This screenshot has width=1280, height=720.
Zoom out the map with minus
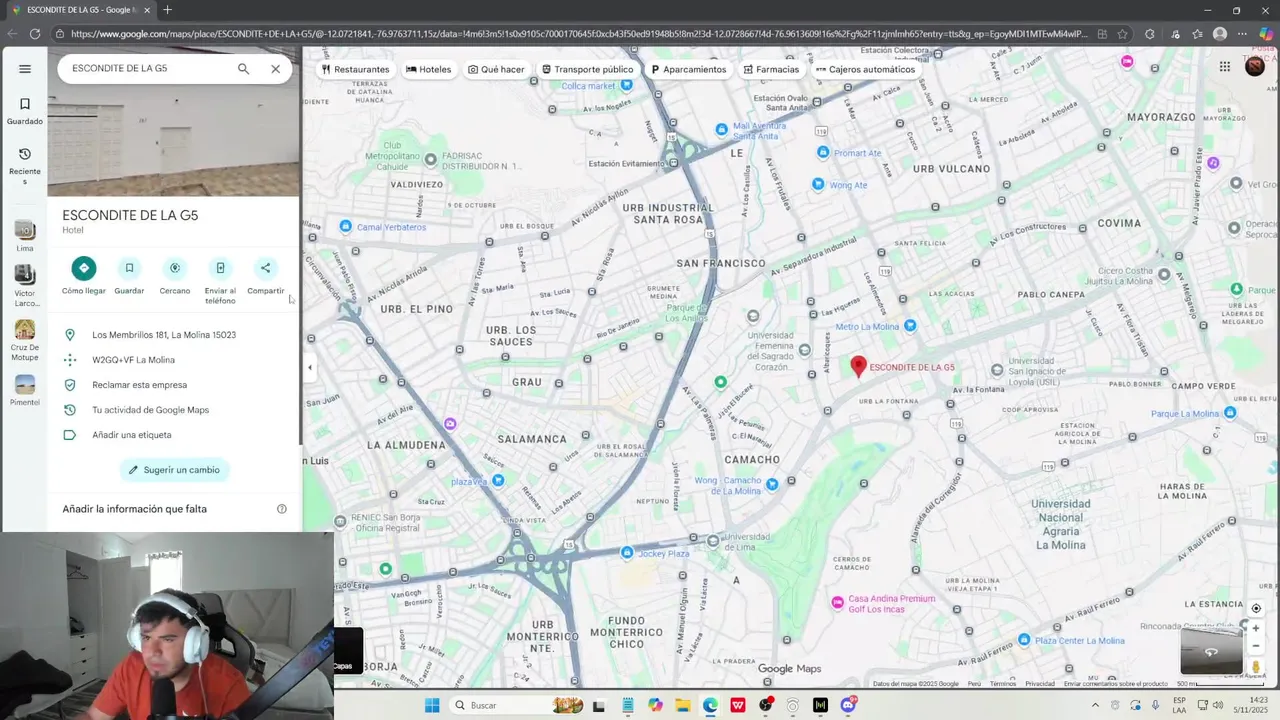tap(1256, 646)
